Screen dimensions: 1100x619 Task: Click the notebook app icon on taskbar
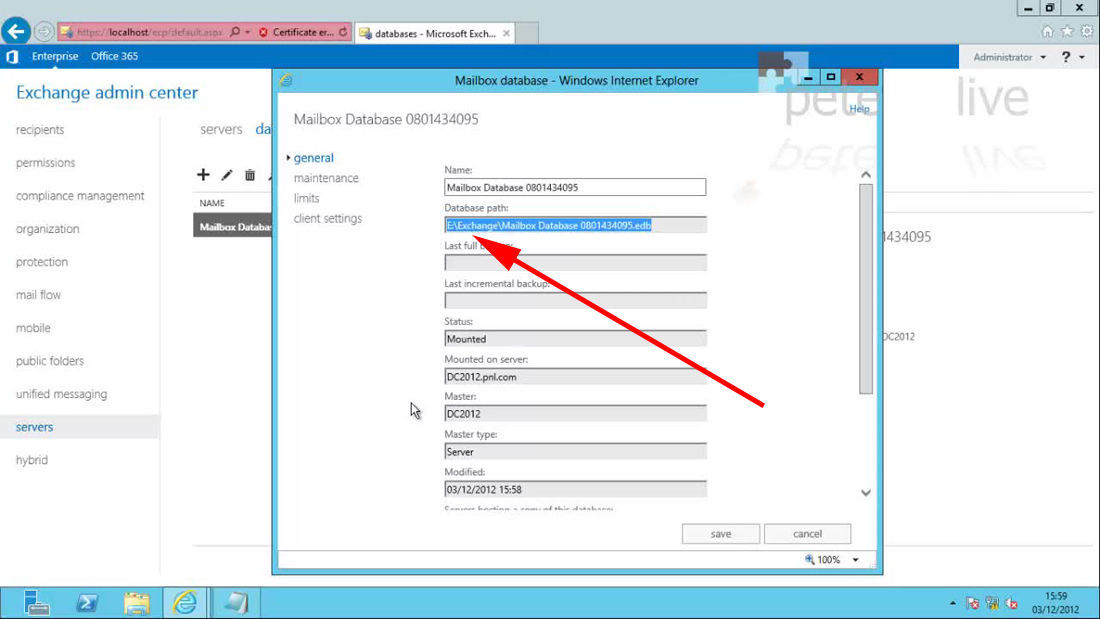coord(236,603)
